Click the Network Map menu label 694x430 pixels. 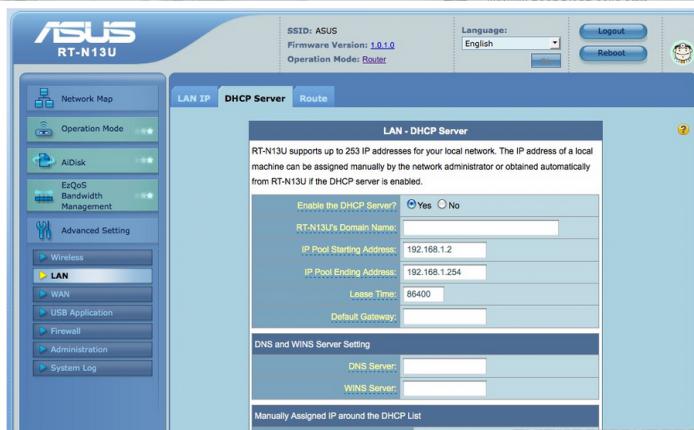coord(87,99)
